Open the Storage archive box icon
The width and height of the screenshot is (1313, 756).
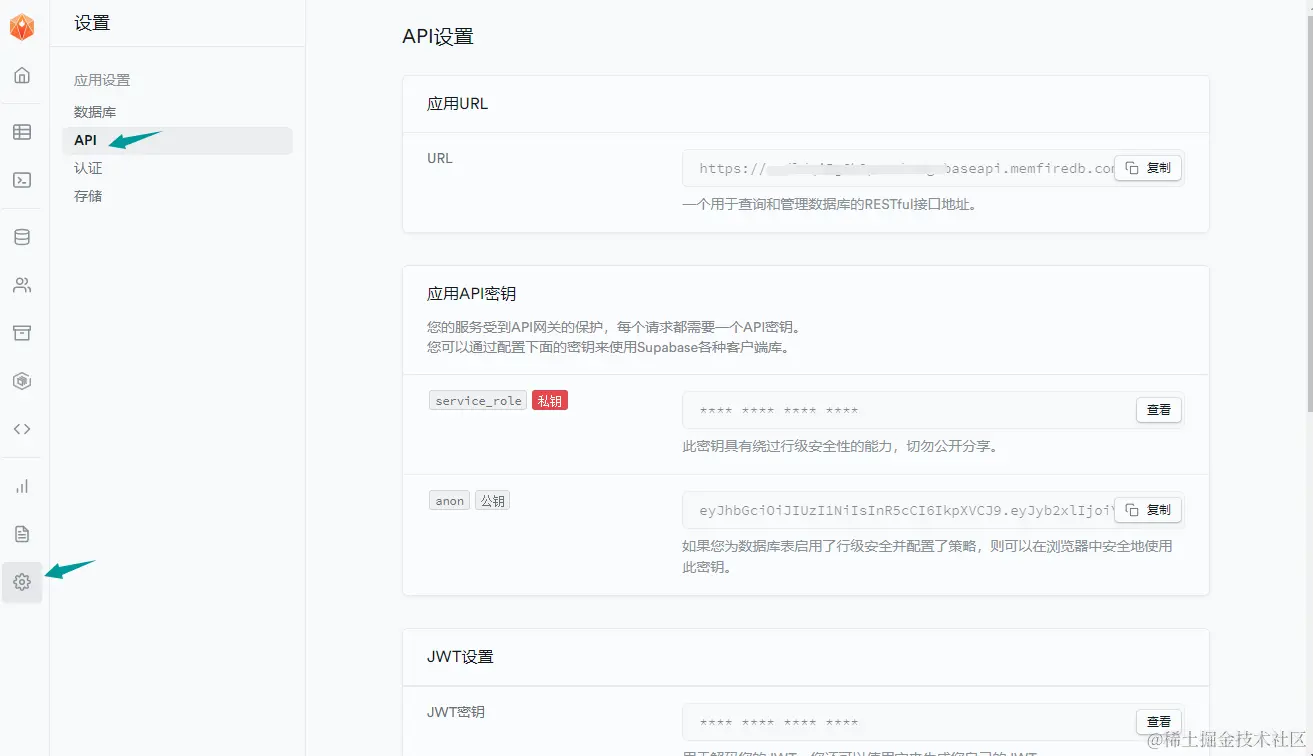click(22, 333)
